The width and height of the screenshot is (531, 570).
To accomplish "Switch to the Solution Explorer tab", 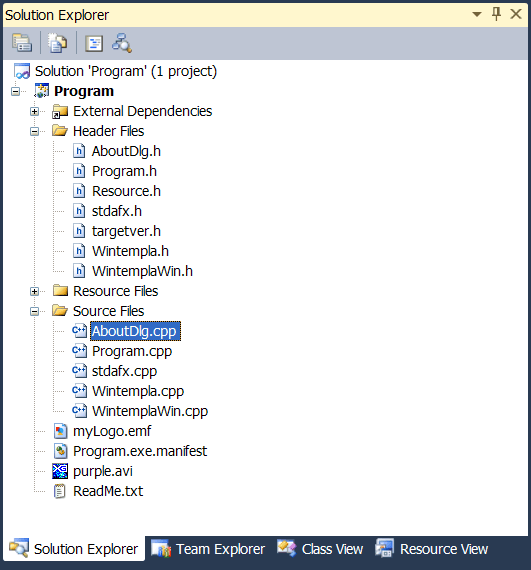I will pos(74,549).
